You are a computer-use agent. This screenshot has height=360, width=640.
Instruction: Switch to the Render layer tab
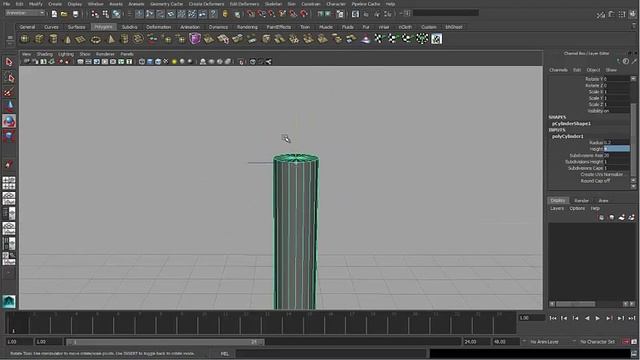[581, 200]
